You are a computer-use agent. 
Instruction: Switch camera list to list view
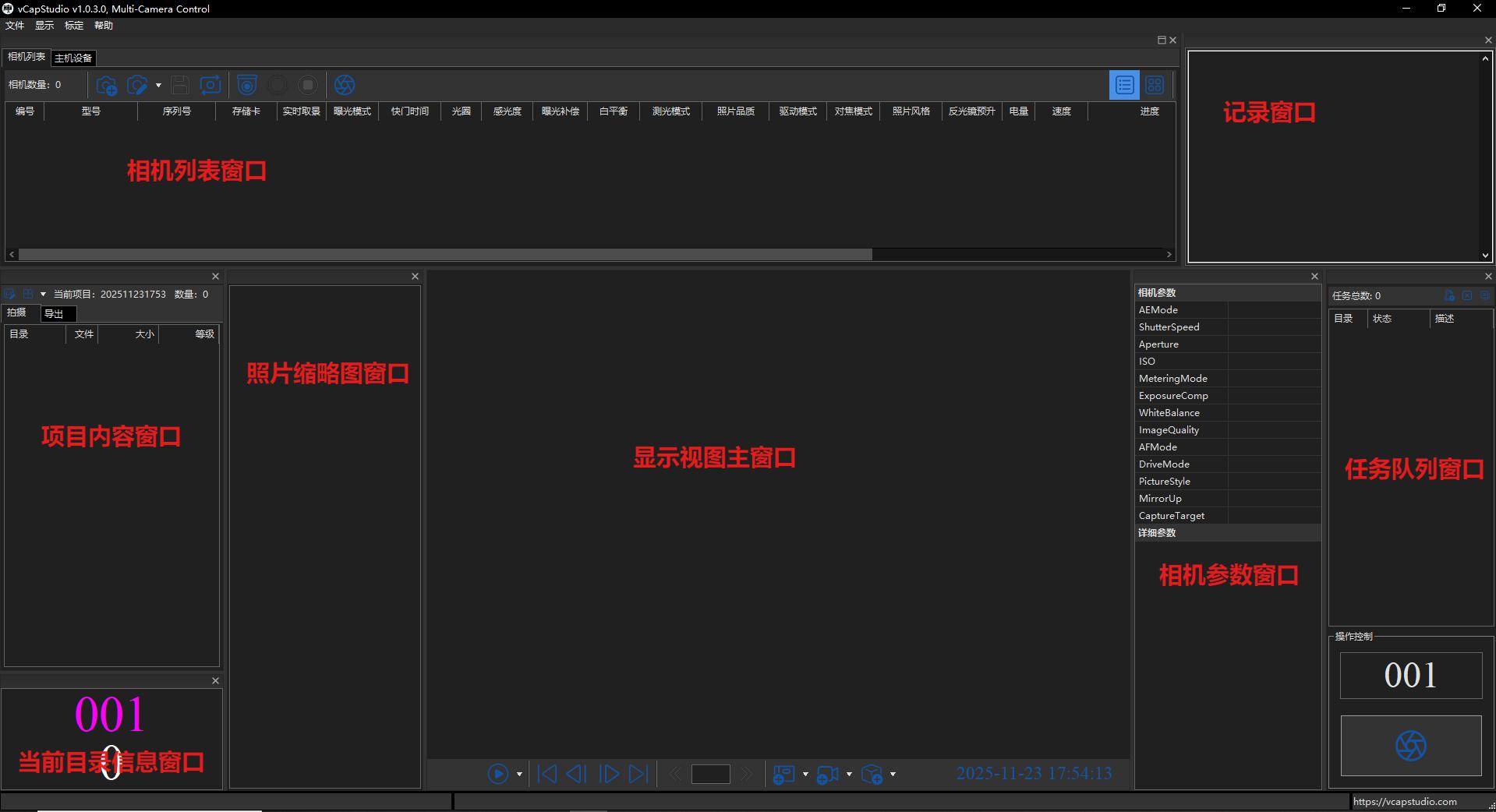click(x=1124, y=85)
